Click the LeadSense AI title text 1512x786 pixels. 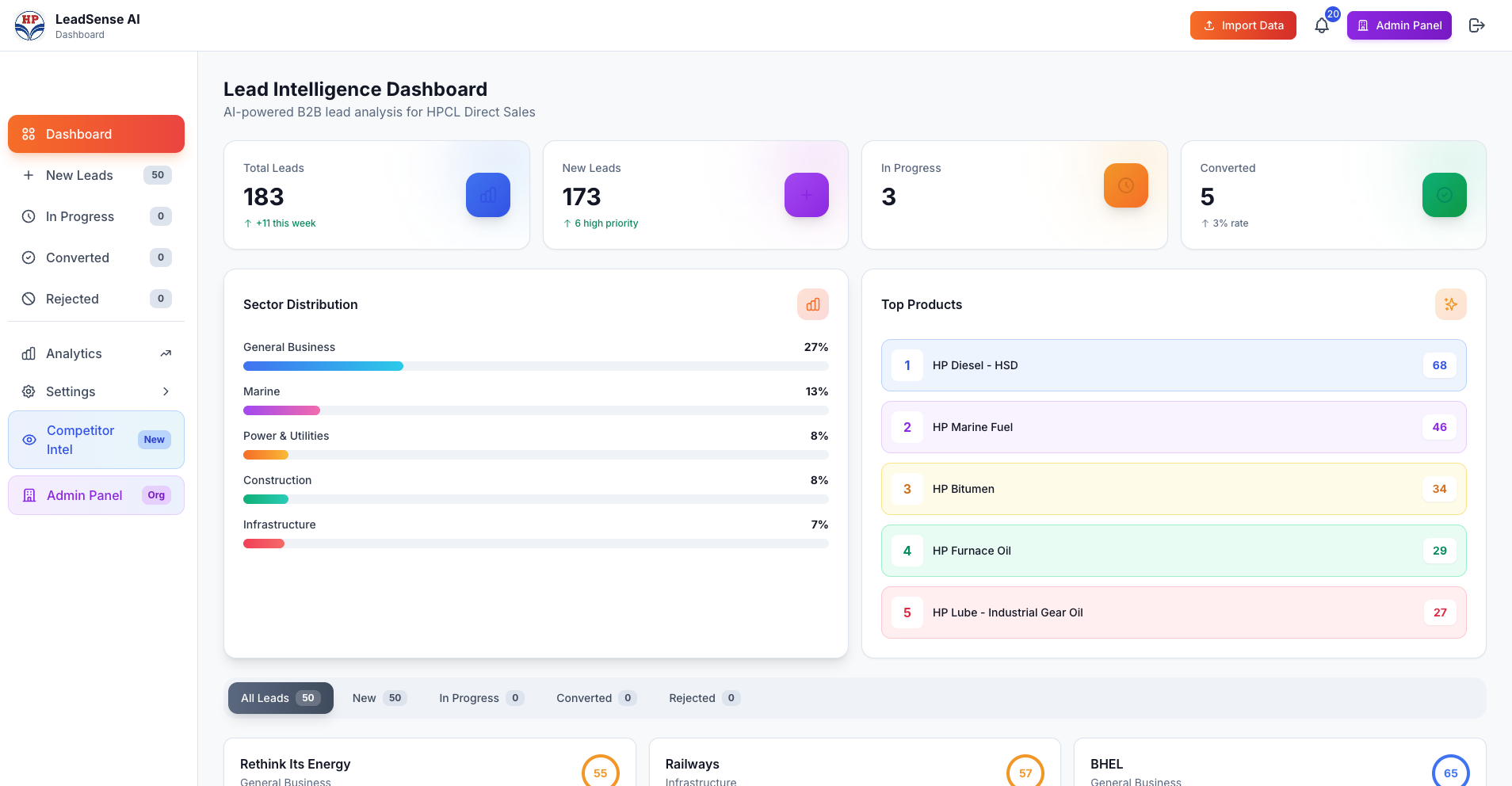click(97, 19)
